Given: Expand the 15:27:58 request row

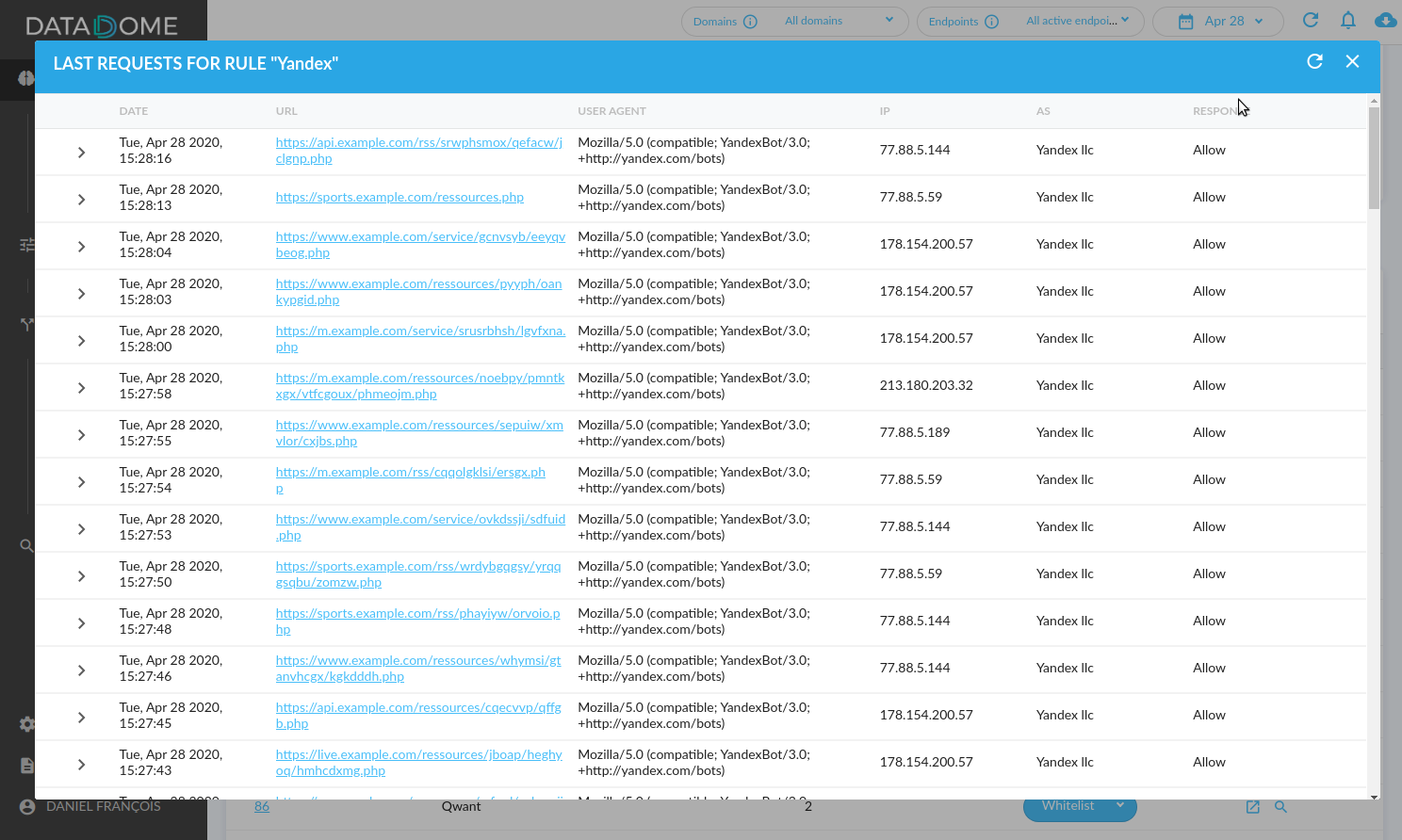Looking at the screenshot, I should [x=82, y=388].
